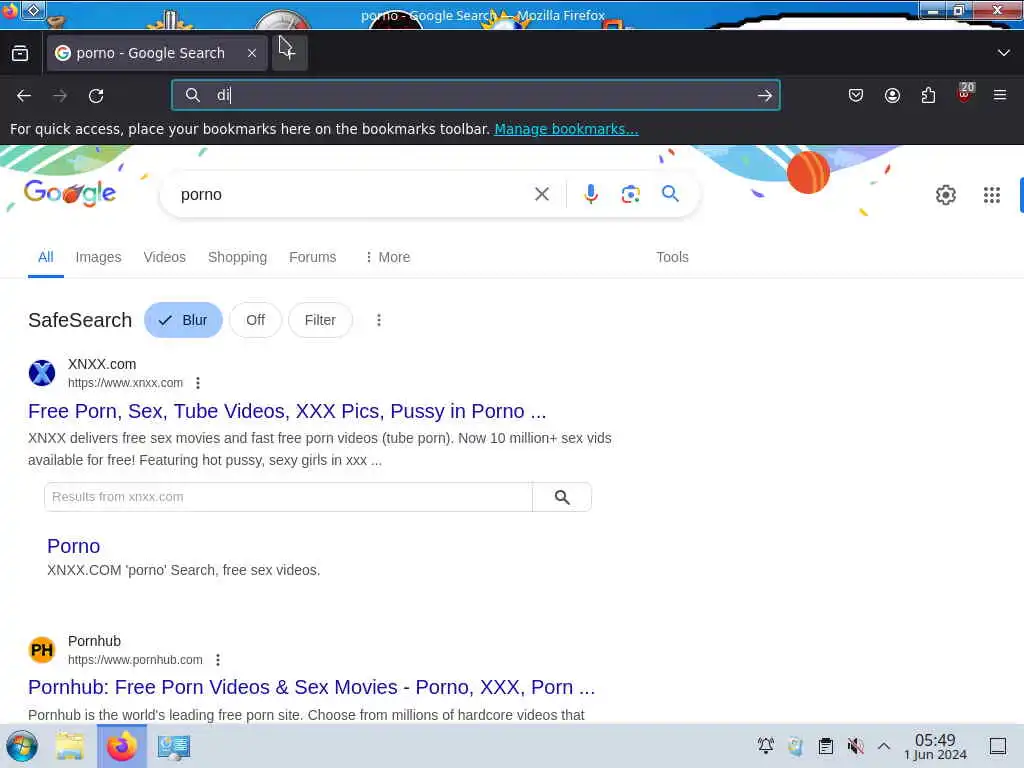
Task: Click the go arrow in the address bar
Action: pos(765,96)
